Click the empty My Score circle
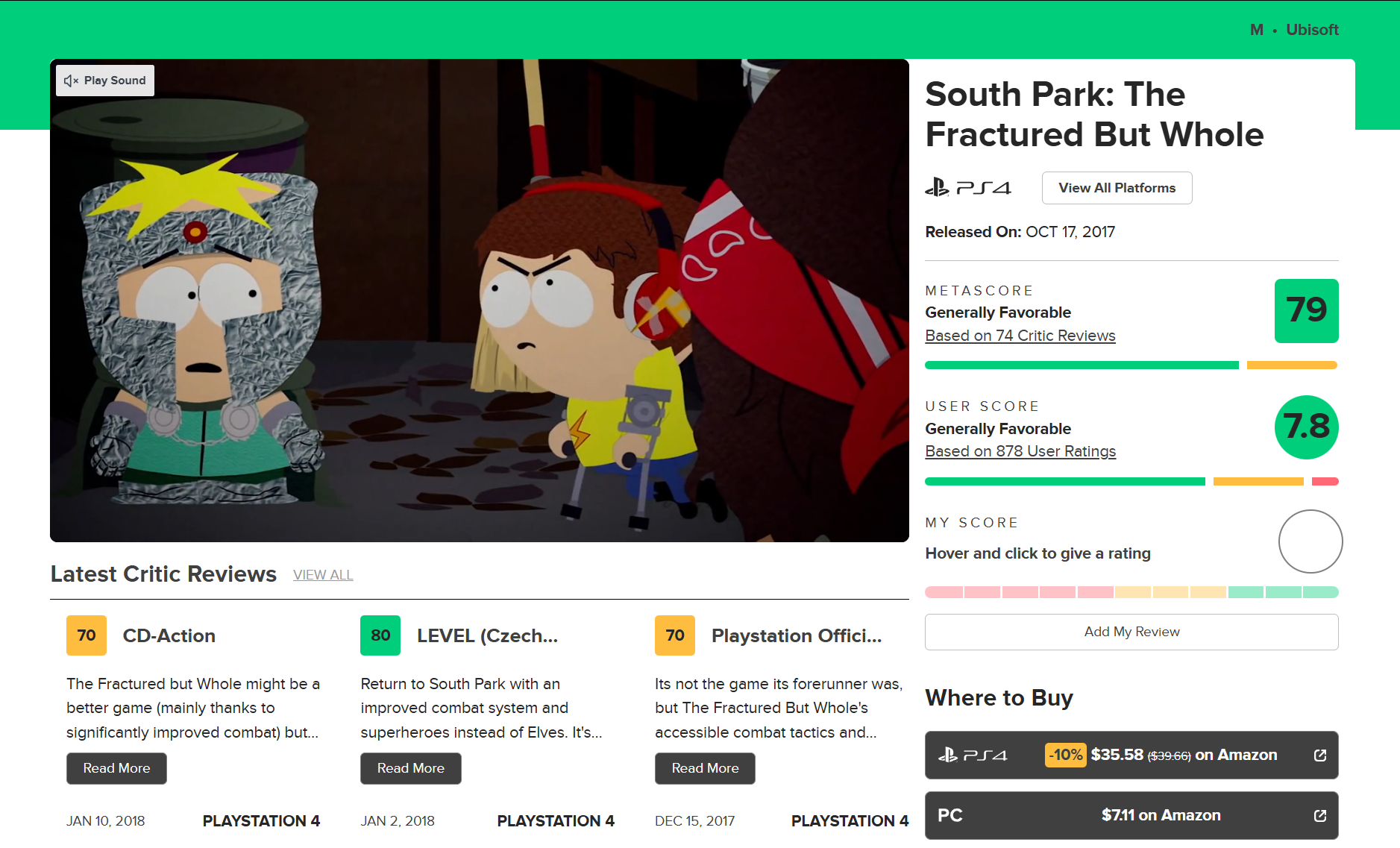The height and width of the screenshot is (848, 1400). [x=1310, y=541]
